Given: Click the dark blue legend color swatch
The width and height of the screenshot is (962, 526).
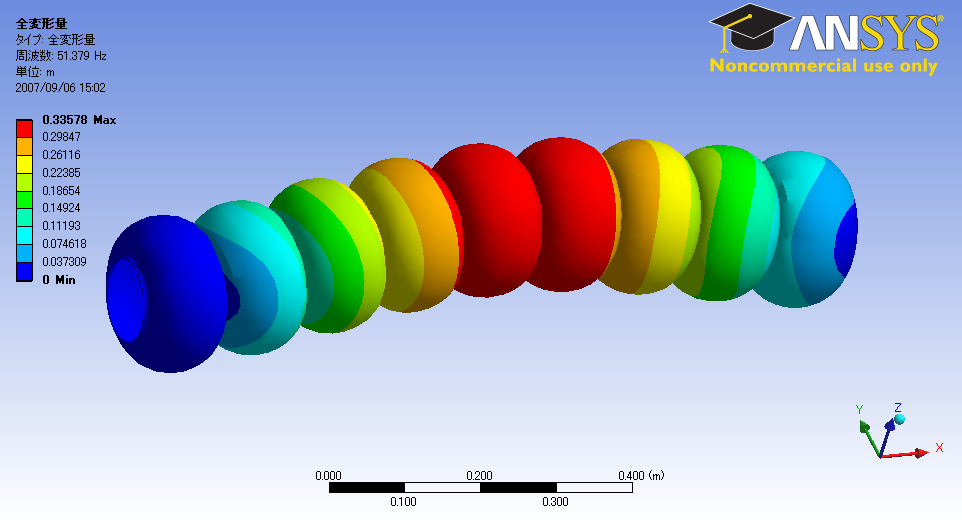Looking at the screenshot, I should click(x=24, y=272).
